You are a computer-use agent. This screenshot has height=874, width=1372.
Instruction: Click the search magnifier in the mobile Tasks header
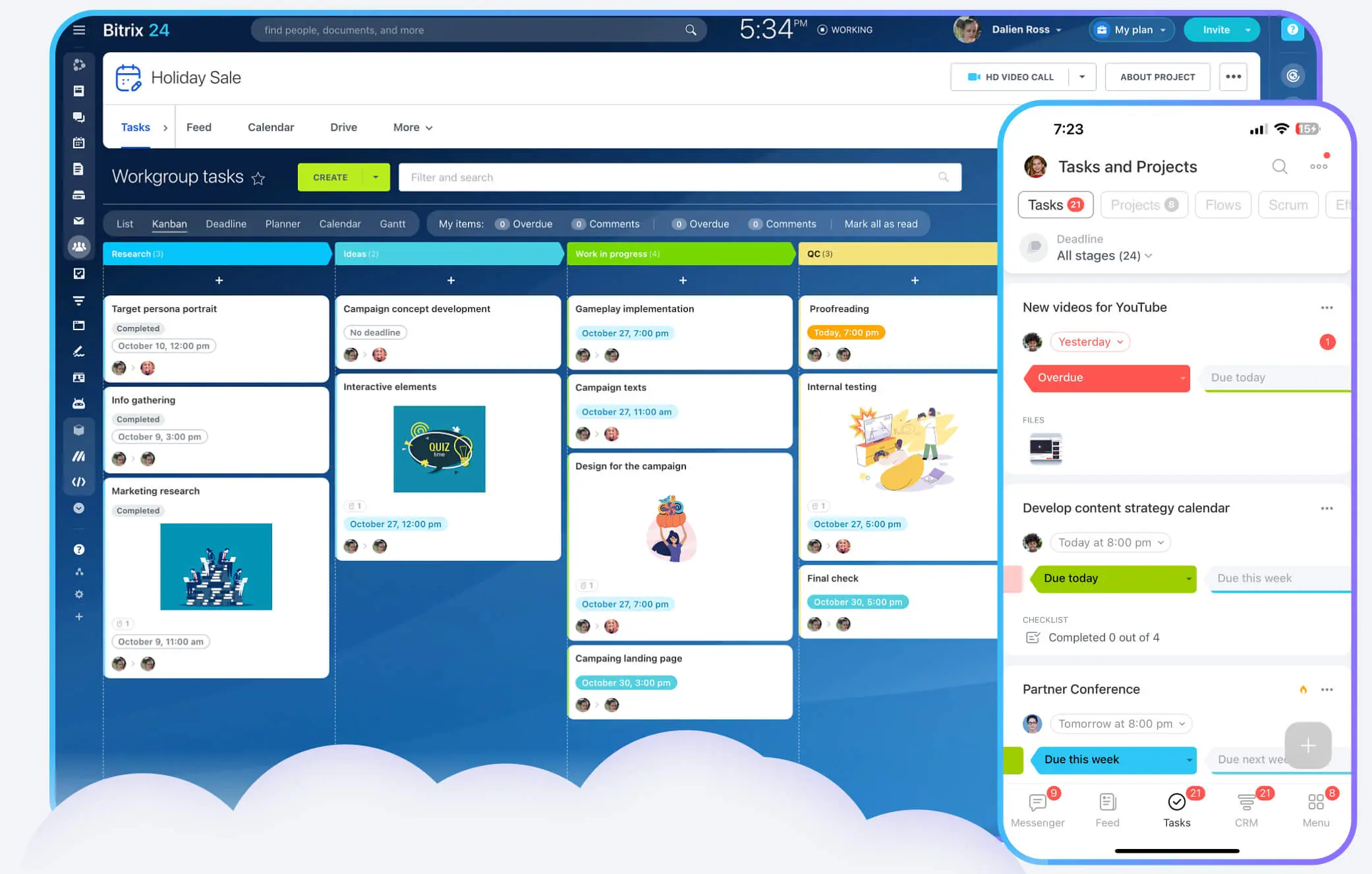(x=1279, y=167)
